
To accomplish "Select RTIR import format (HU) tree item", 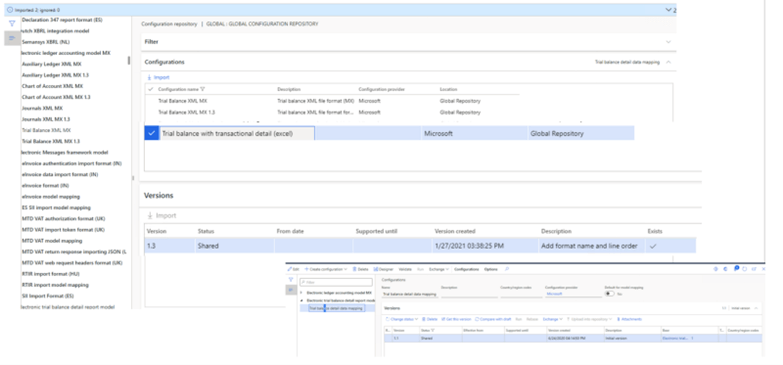I will [x=50, y=274].
